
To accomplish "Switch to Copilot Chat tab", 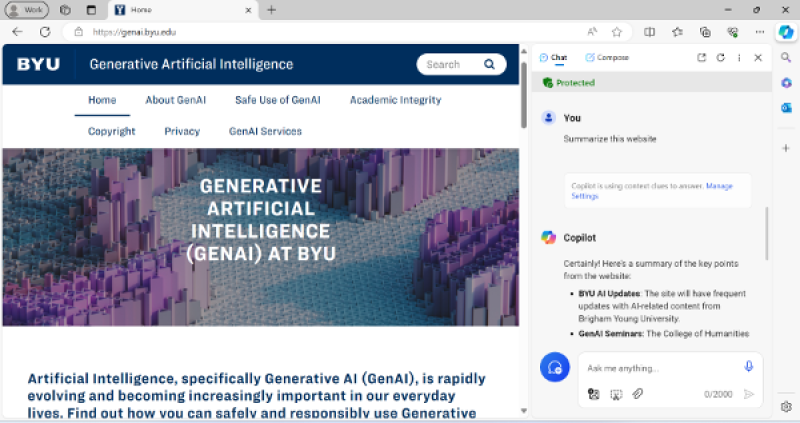I will (554, 57).
